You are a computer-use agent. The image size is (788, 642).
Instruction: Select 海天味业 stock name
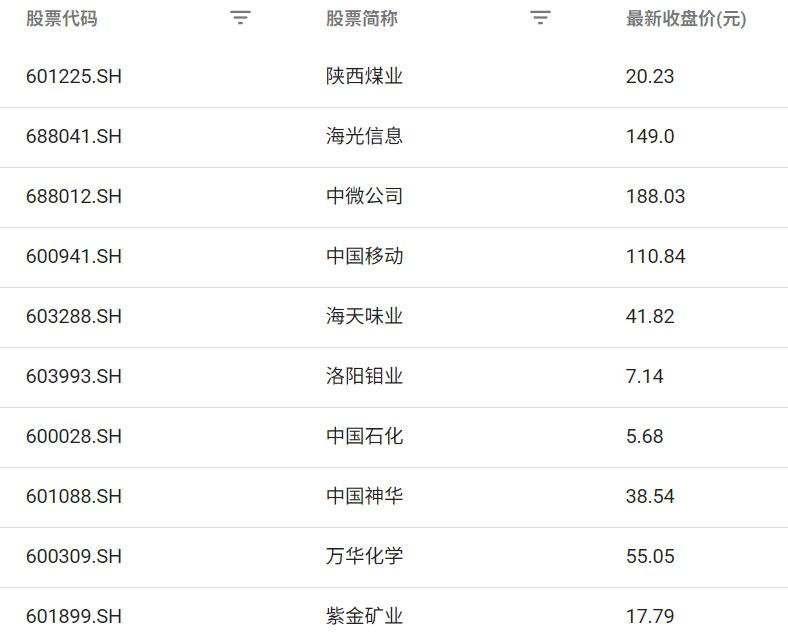click(364, 317)
